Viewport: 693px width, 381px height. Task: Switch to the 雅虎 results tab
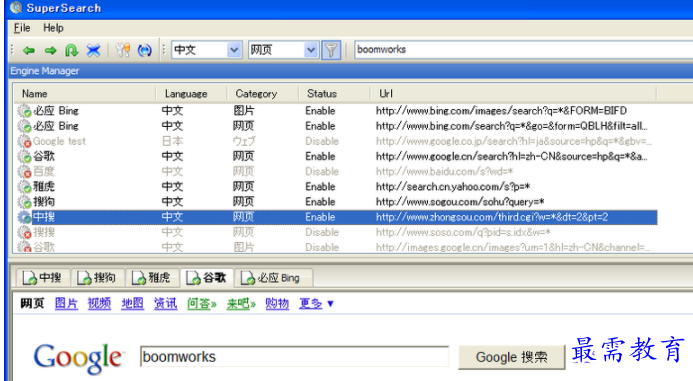coord(151,278)
